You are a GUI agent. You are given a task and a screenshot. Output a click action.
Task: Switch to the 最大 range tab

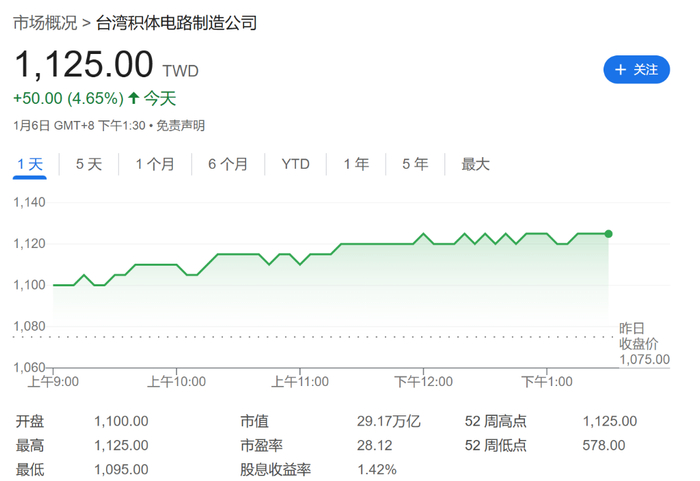(x=475, y=164)
